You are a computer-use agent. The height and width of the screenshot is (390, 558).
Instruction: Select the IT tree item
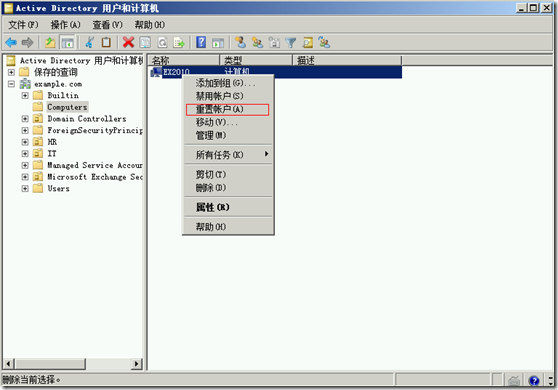point(52,154)
